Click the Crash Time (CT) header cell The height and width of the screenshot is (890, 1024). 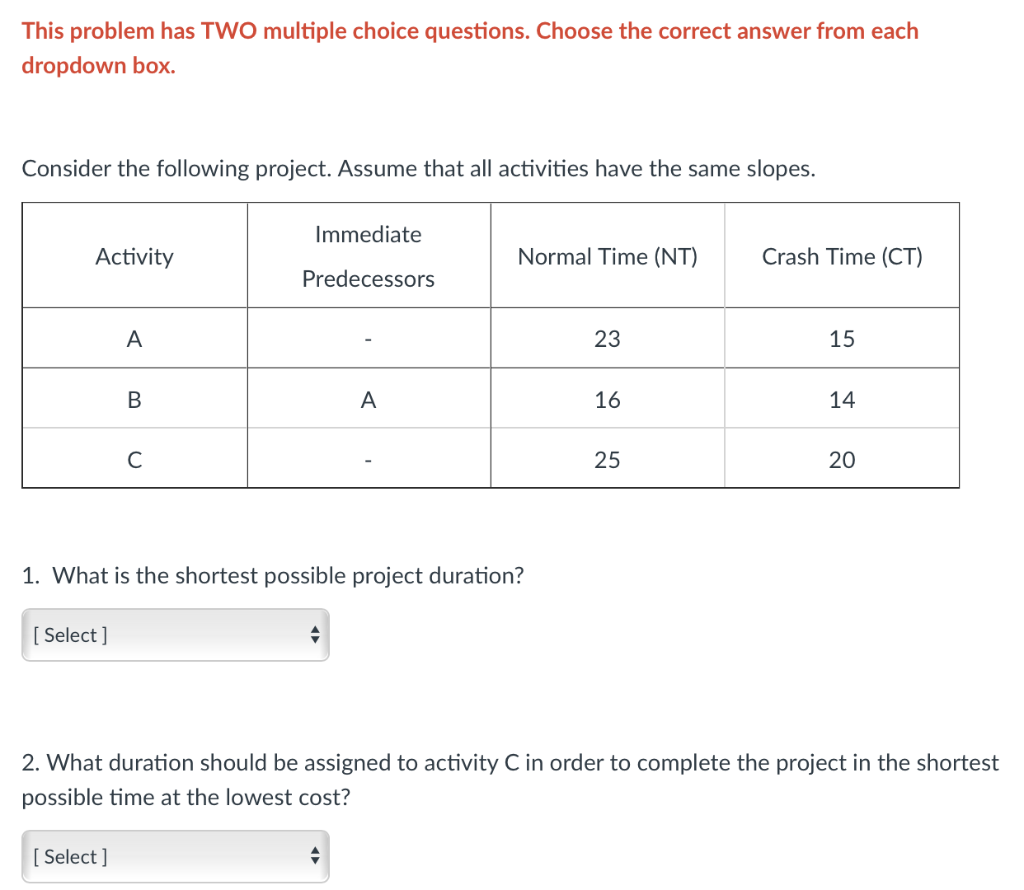click(x=842, y=256)
